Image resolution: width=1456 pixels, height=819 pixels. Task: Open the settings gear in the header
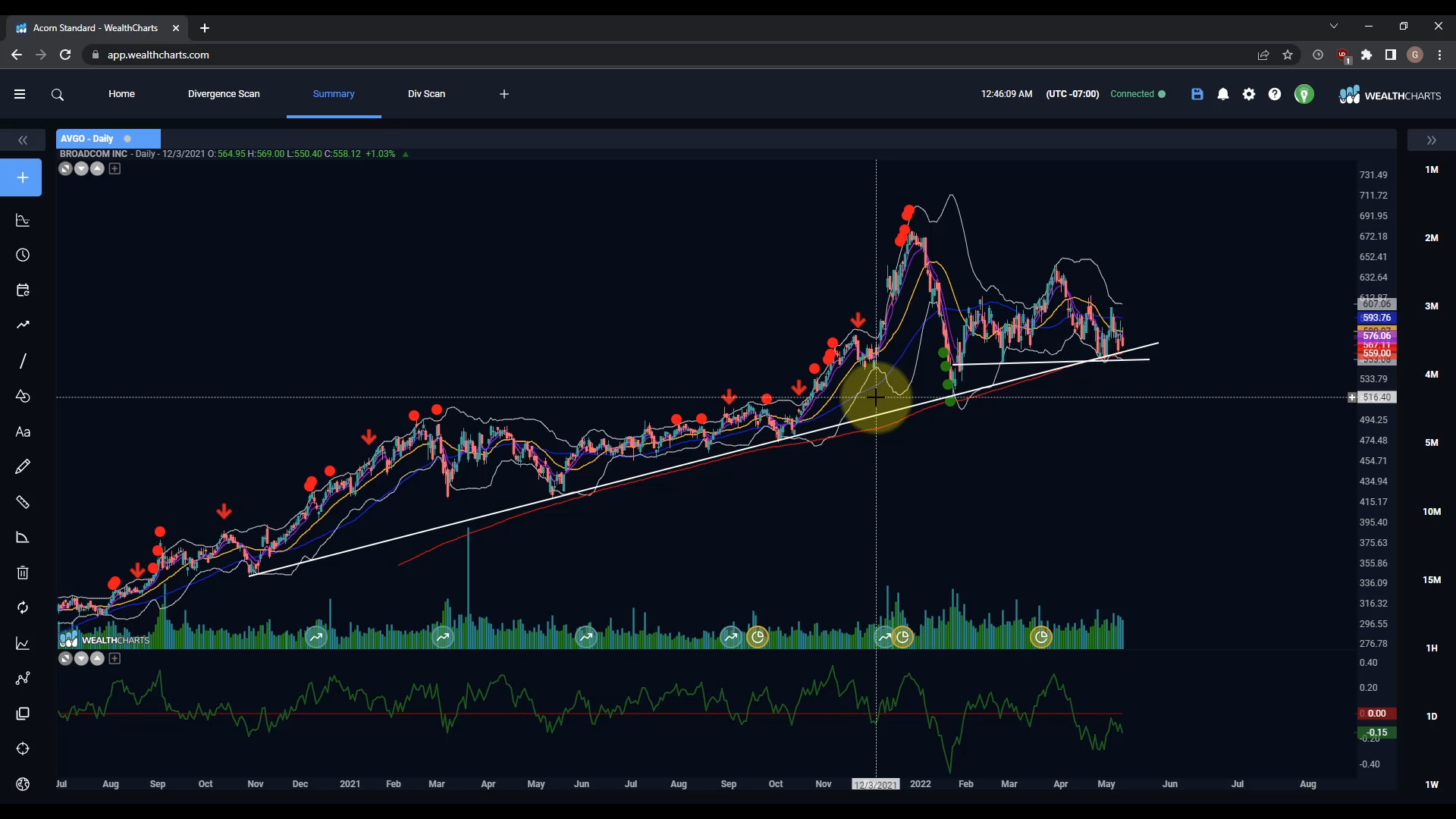coord(1249,94)
